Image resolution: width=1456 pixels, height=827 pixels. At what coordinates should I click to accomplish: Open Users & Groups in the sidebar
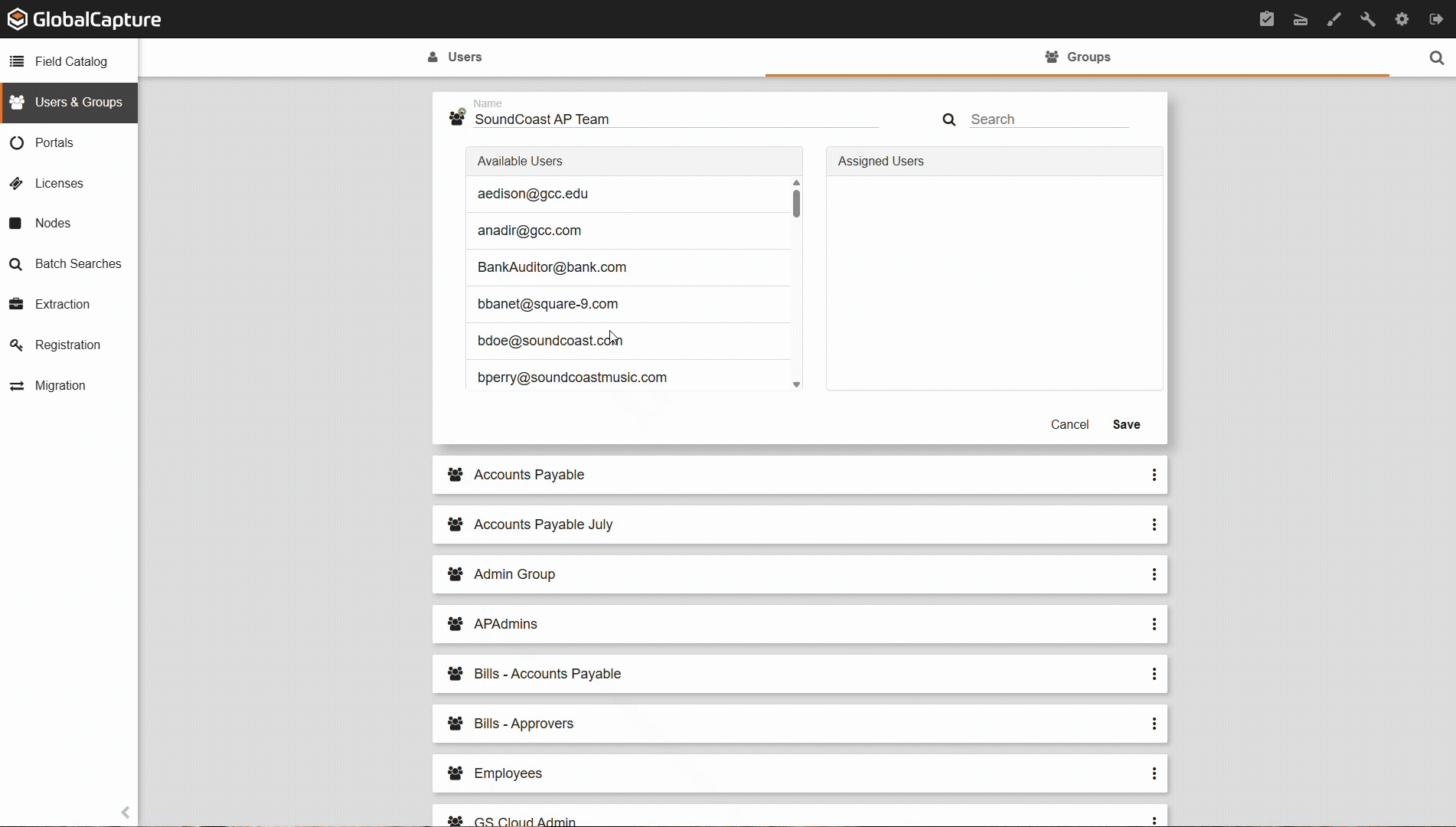(69, 102)
